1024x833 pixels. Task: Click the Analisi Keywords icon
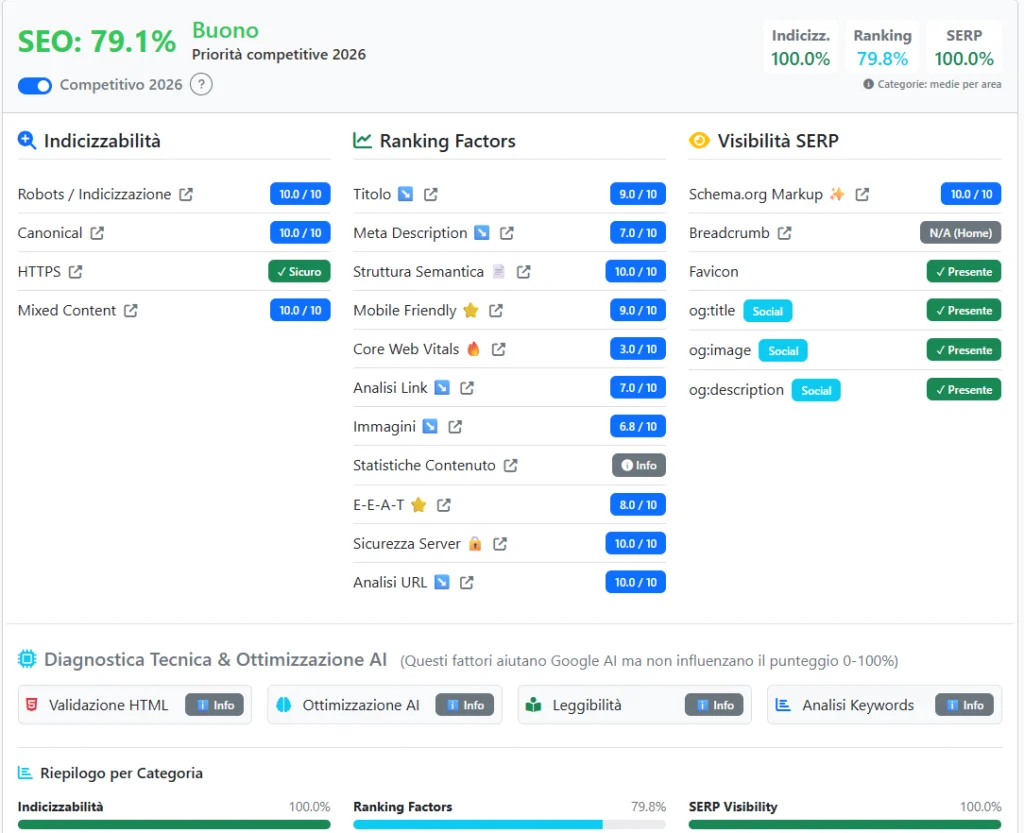click(x=784, y=704)
